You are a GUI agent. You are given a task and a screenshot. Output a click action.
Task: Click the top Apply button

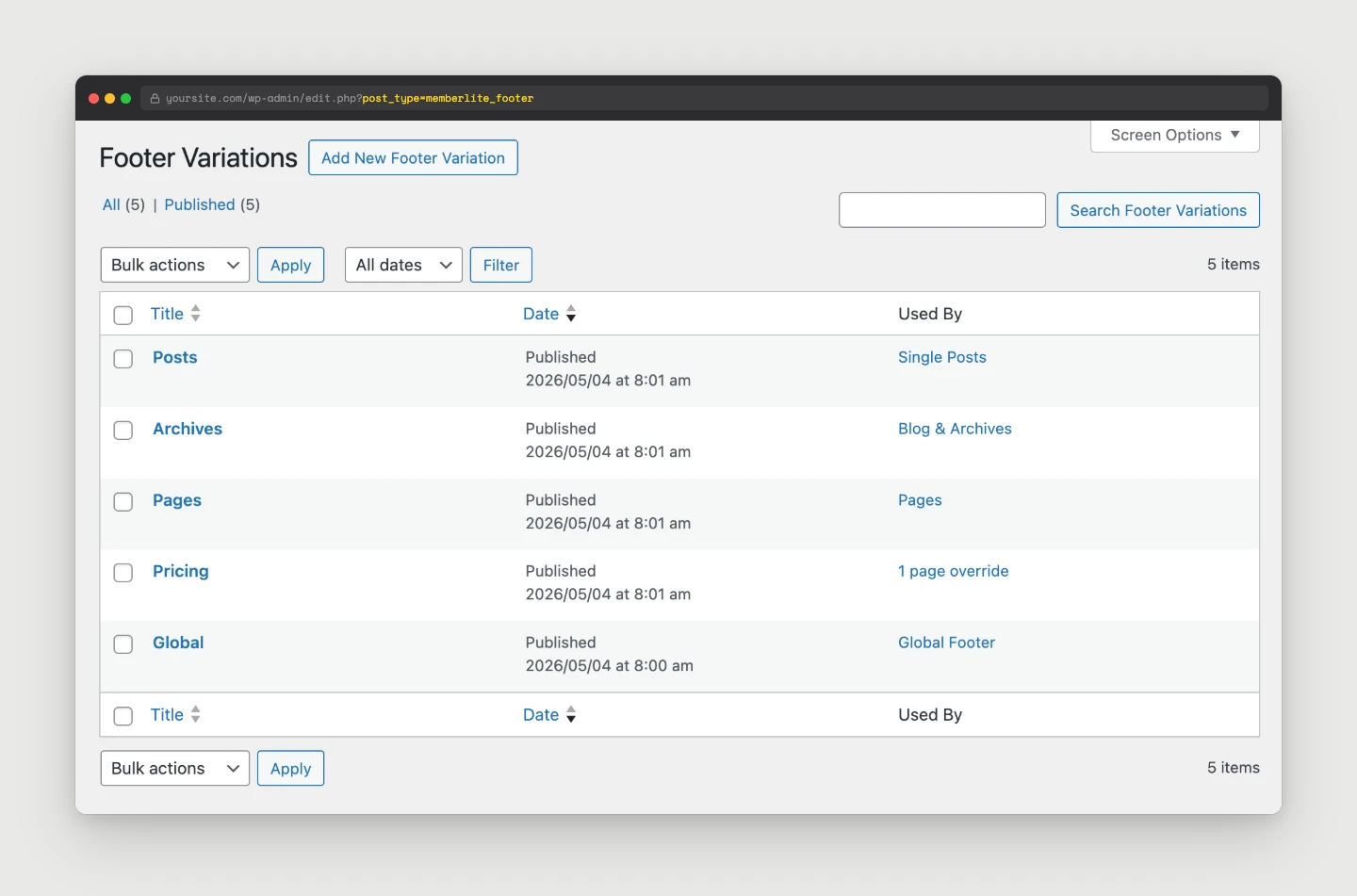coord(290,265)
